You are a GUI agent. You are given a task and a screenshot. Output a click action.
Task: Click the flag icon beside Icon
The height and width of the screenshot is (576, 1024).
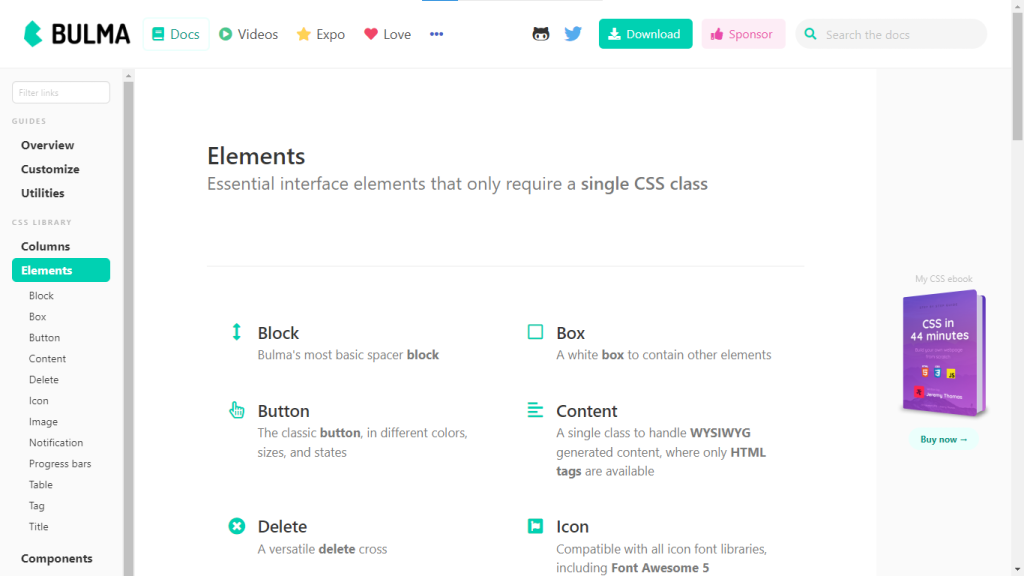click(x=535, y=524)
